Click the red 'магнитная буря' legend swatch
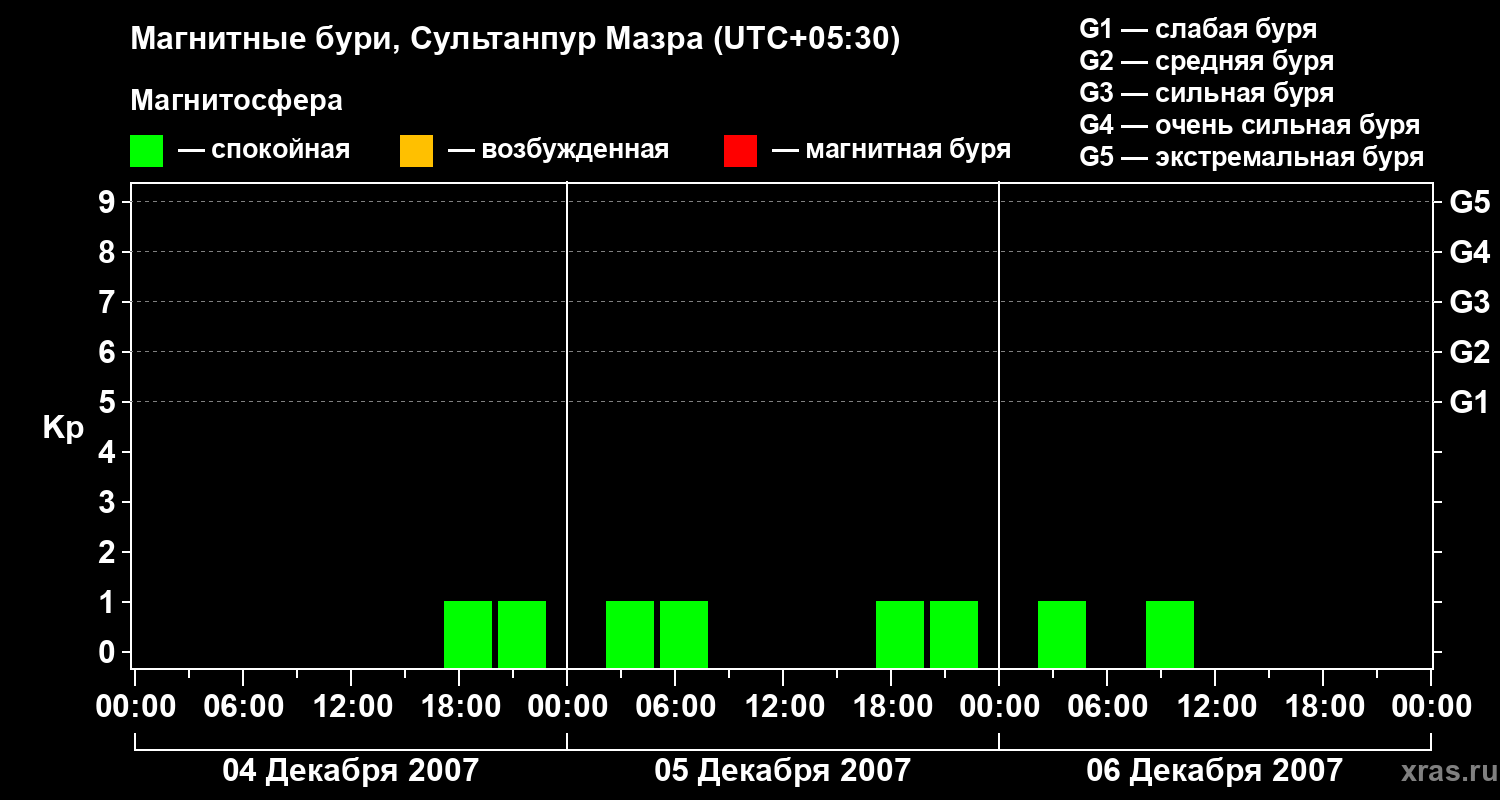Screen dimensions: 1500x800 point(740,150)
